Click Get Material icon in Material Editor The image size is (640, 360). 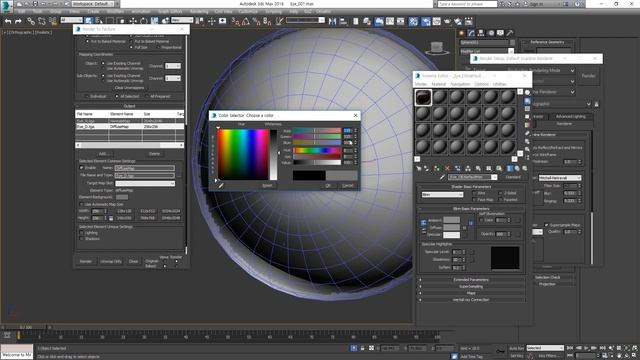418,168
